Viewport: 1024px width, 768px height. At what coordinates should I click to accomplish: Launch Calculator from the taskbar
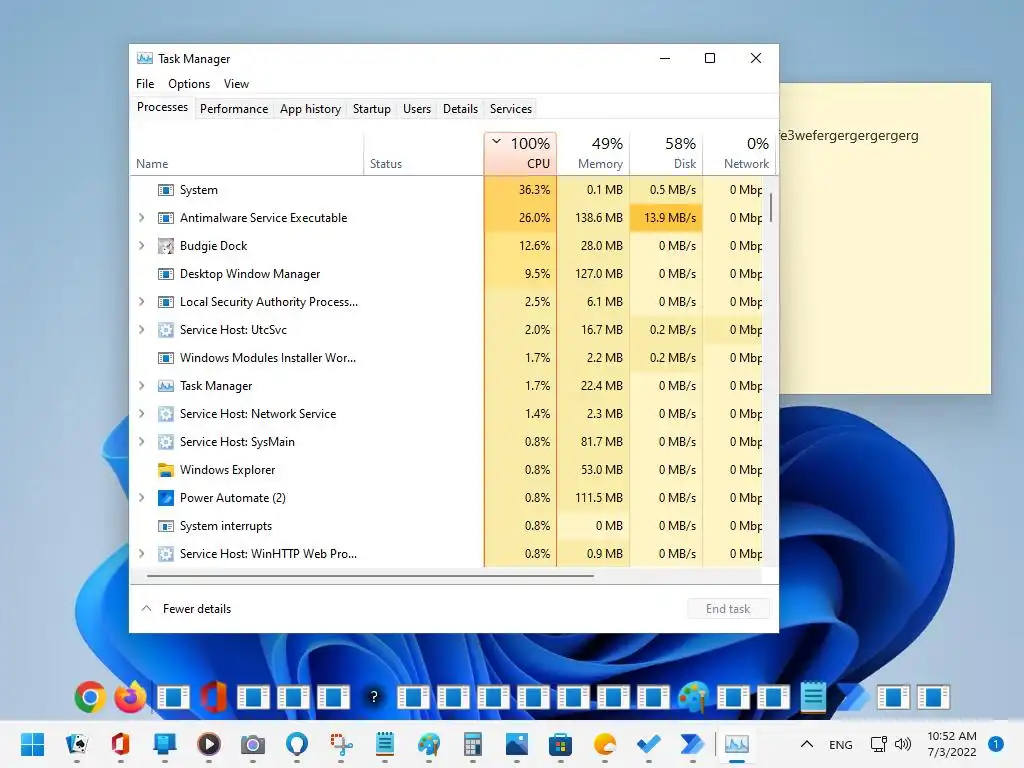473,744
